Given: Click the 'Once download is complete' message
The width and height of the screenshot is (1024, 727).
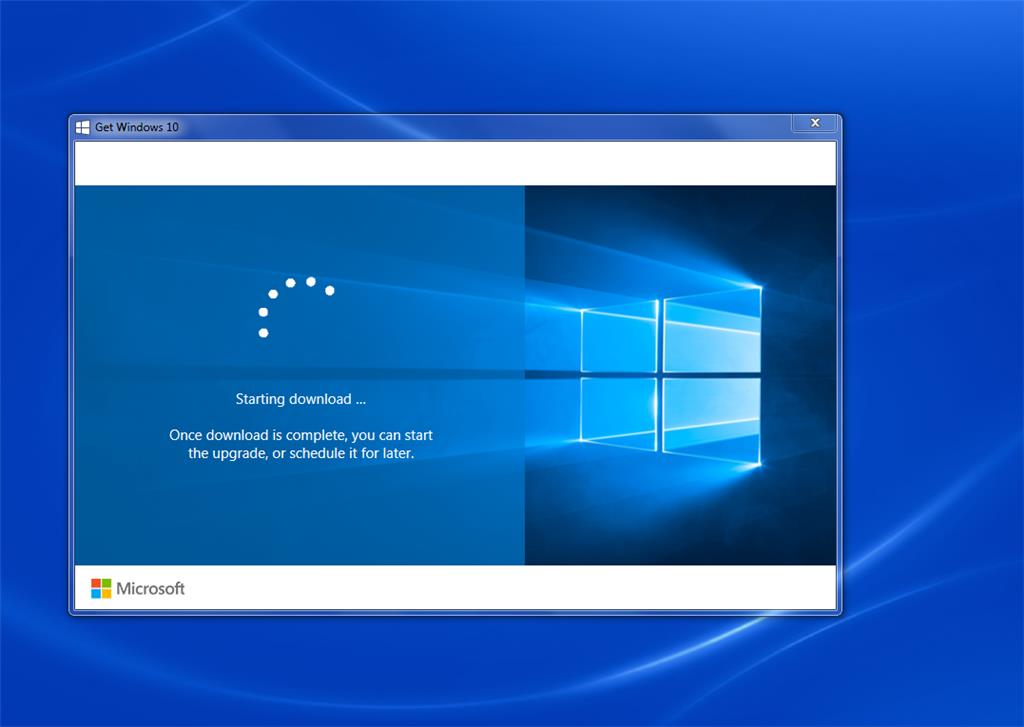Looking at the screenshot, I should coord(301,444).
